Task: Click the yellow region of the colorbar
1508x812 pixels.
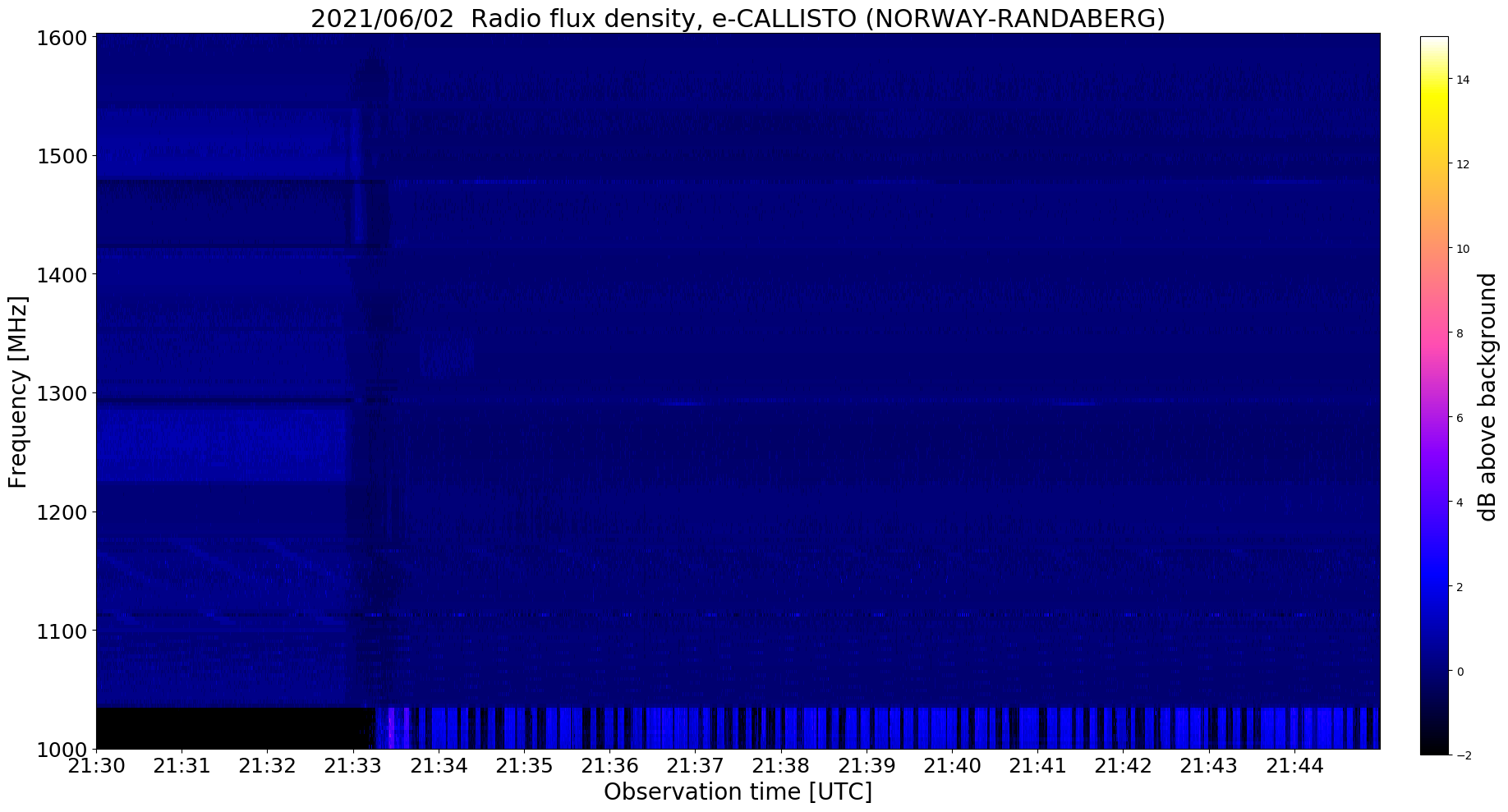Action: tap(1434, 99)
